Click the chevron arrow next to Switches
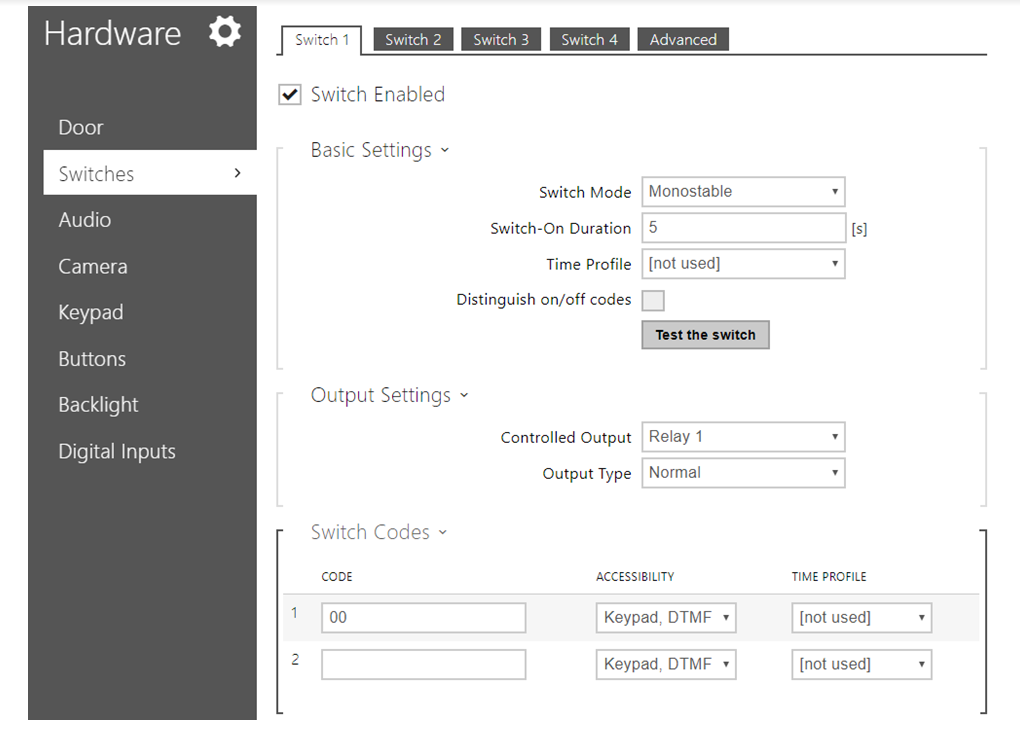The height and width of the screenshot is (729, 1020). pyautogui.click(x=237, y=173)
